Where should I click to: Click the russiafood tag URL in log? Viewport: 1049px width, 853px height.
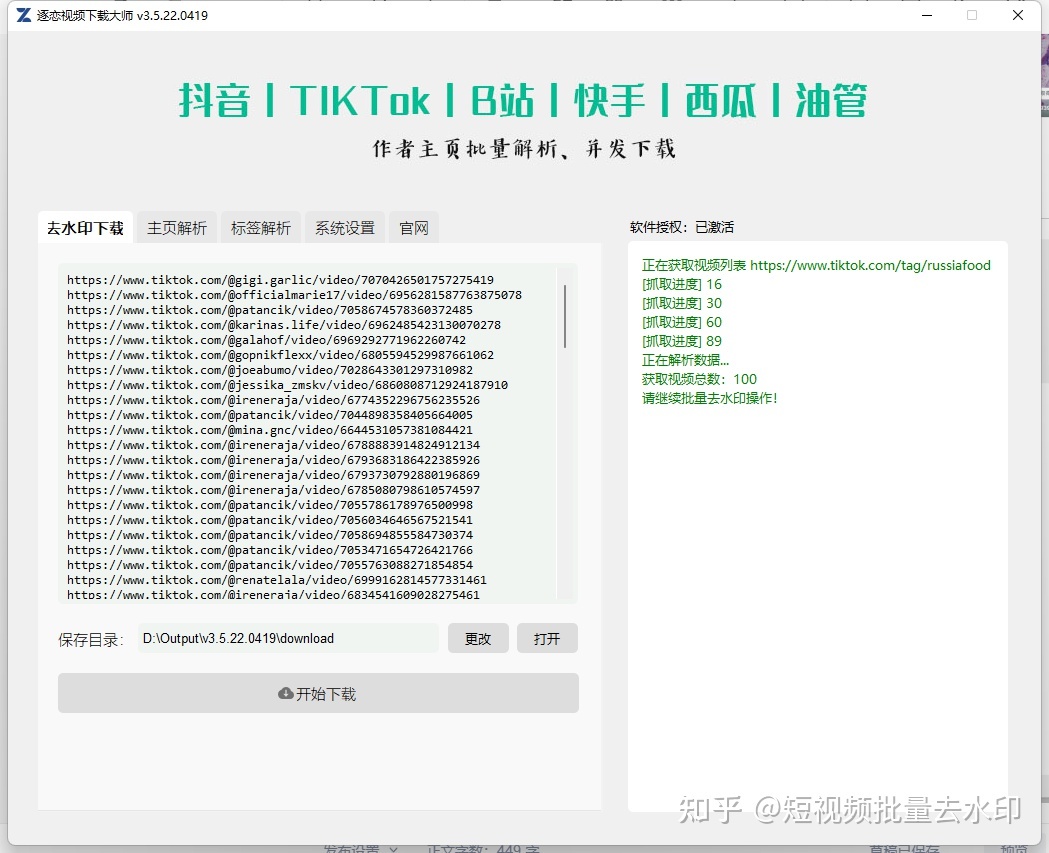870,266
